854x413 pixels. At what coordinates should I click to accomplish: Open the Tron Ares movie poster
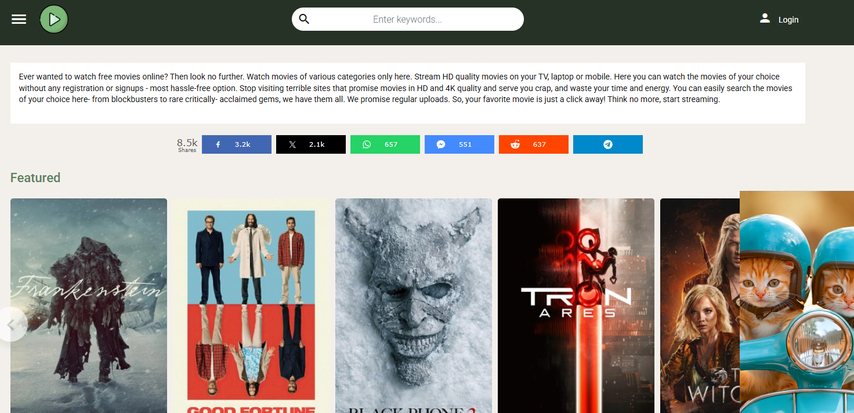576,306
